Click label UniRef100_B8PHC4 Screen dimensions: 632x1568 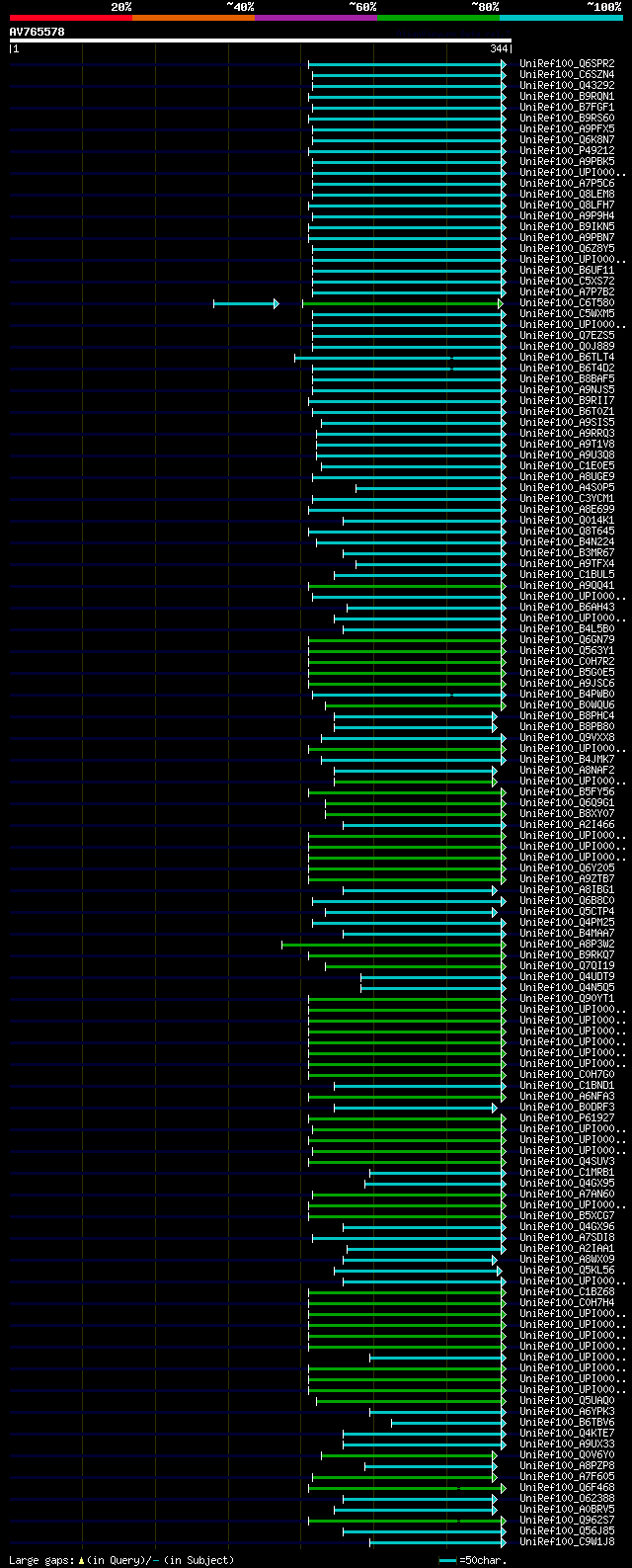[567, 715]
